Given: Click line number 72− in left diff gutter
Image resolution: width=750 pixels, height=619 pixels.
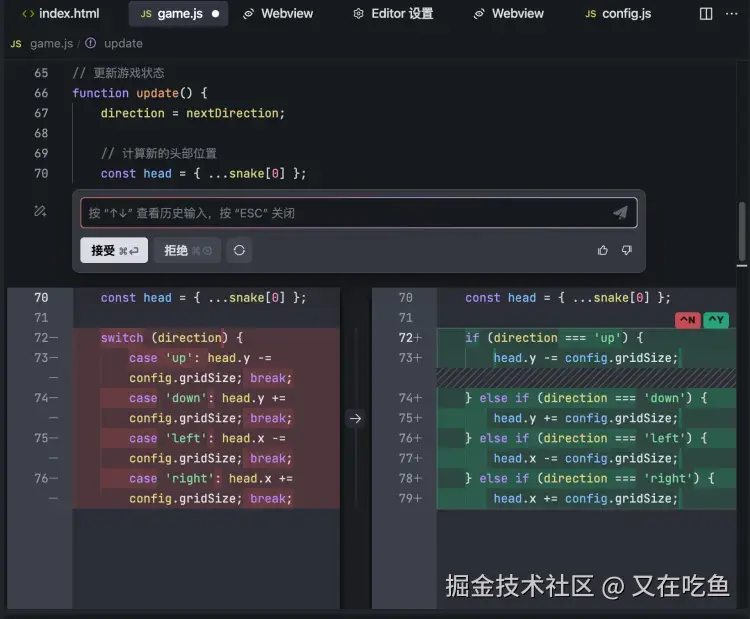Looking at the screenshot, I should [46, 338].
